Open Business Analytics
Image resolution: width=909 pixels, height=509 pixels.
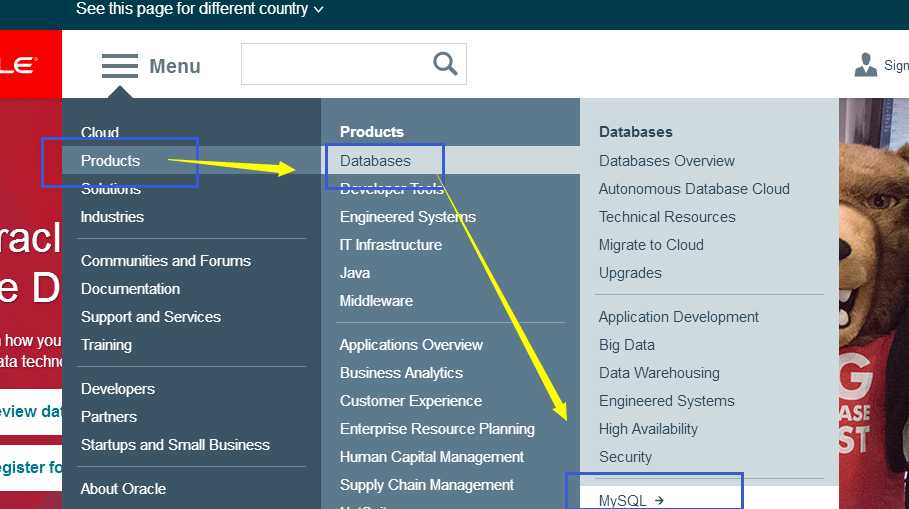[401, 373]
